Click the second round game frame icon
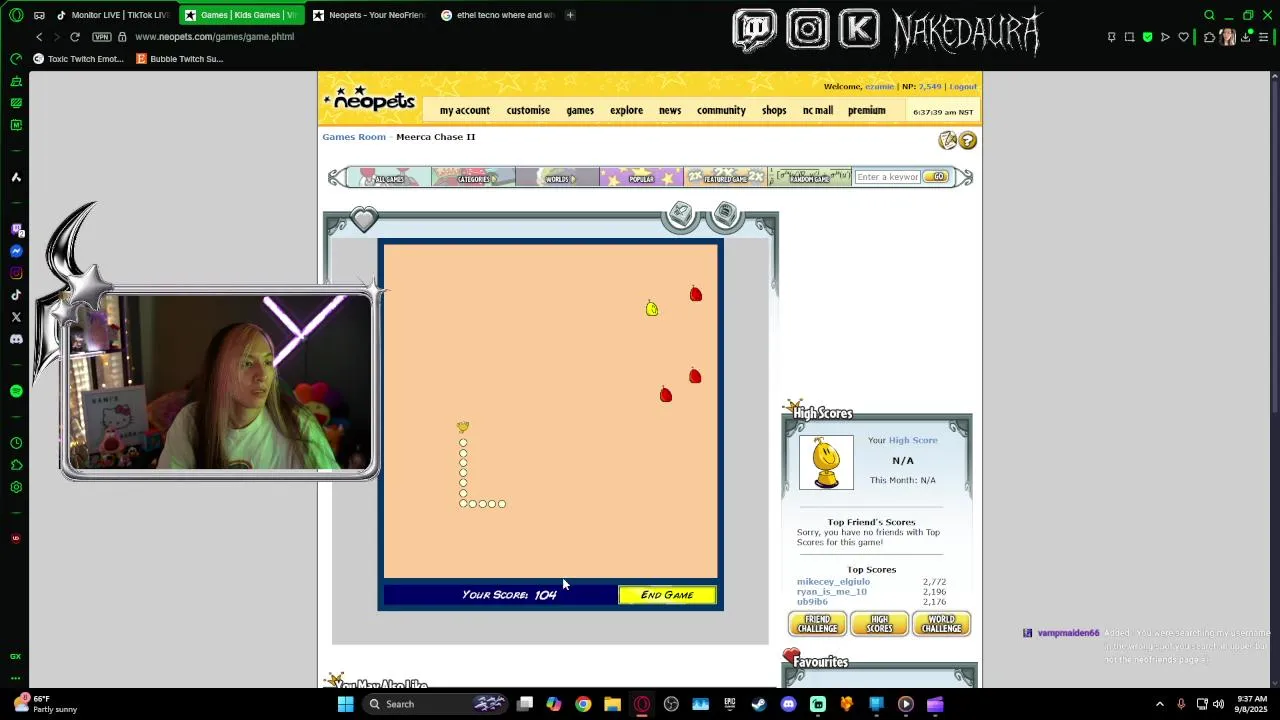 click(726, 214)
